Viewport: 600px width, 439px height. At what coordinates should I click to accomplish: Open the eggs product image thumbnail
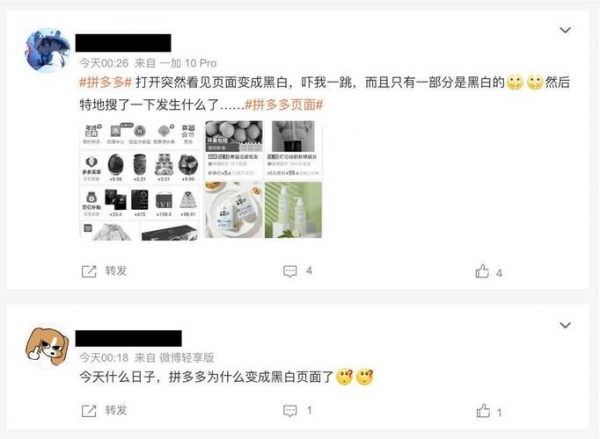[x=234, y=150]
